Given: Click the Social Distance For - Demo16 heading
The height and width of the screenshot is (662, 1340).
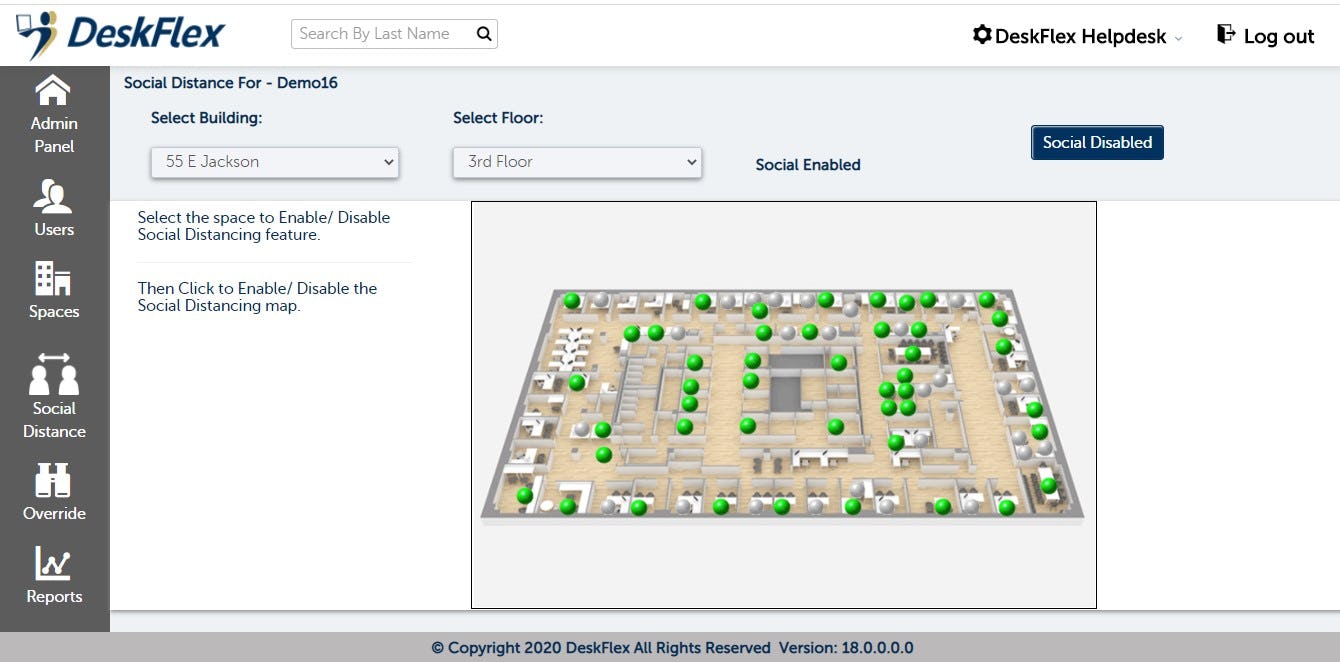Looking at the screenshot, I should 230,83.
